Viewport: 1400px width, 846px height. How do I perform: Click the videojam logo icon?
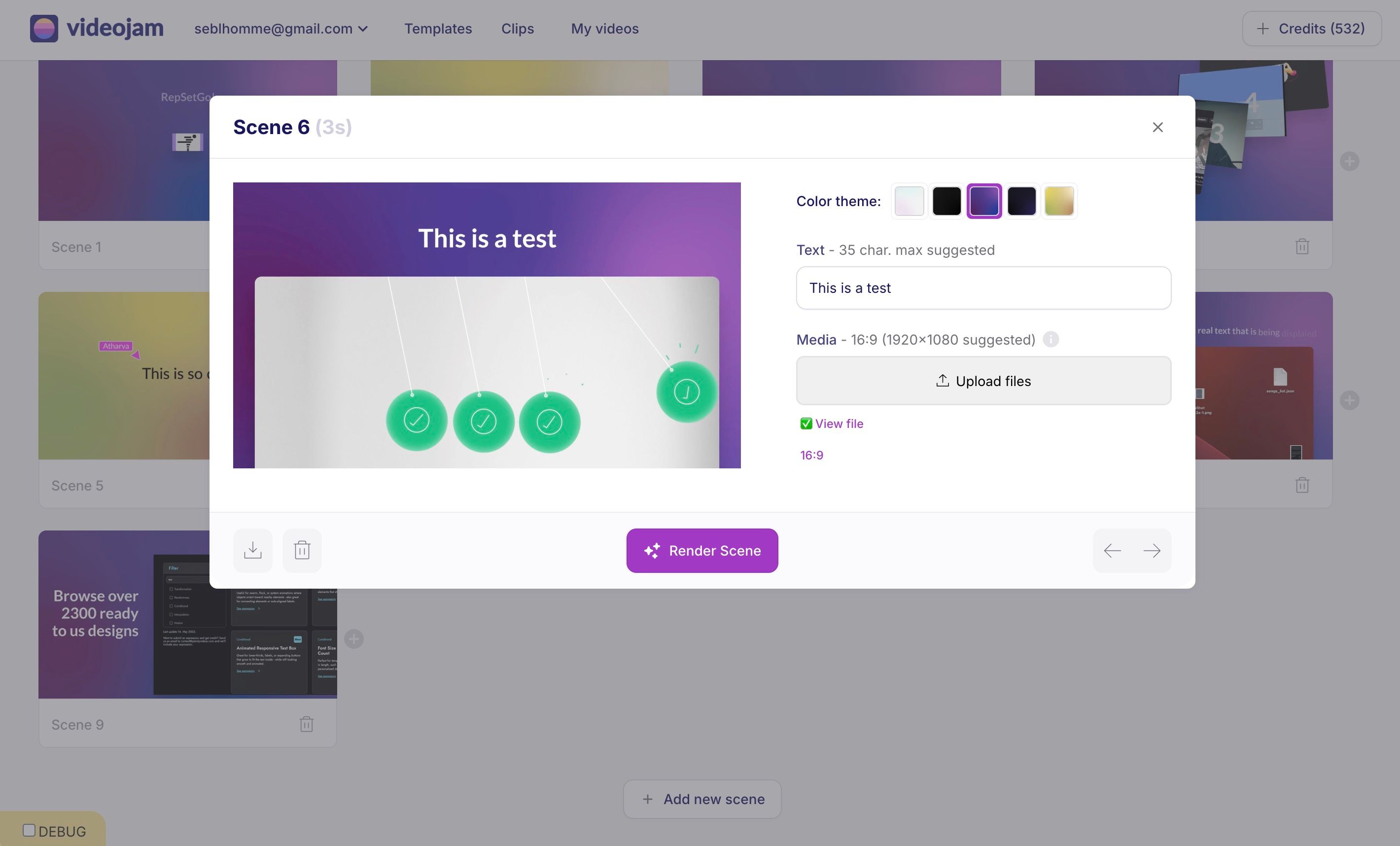[x=44, y=29]
